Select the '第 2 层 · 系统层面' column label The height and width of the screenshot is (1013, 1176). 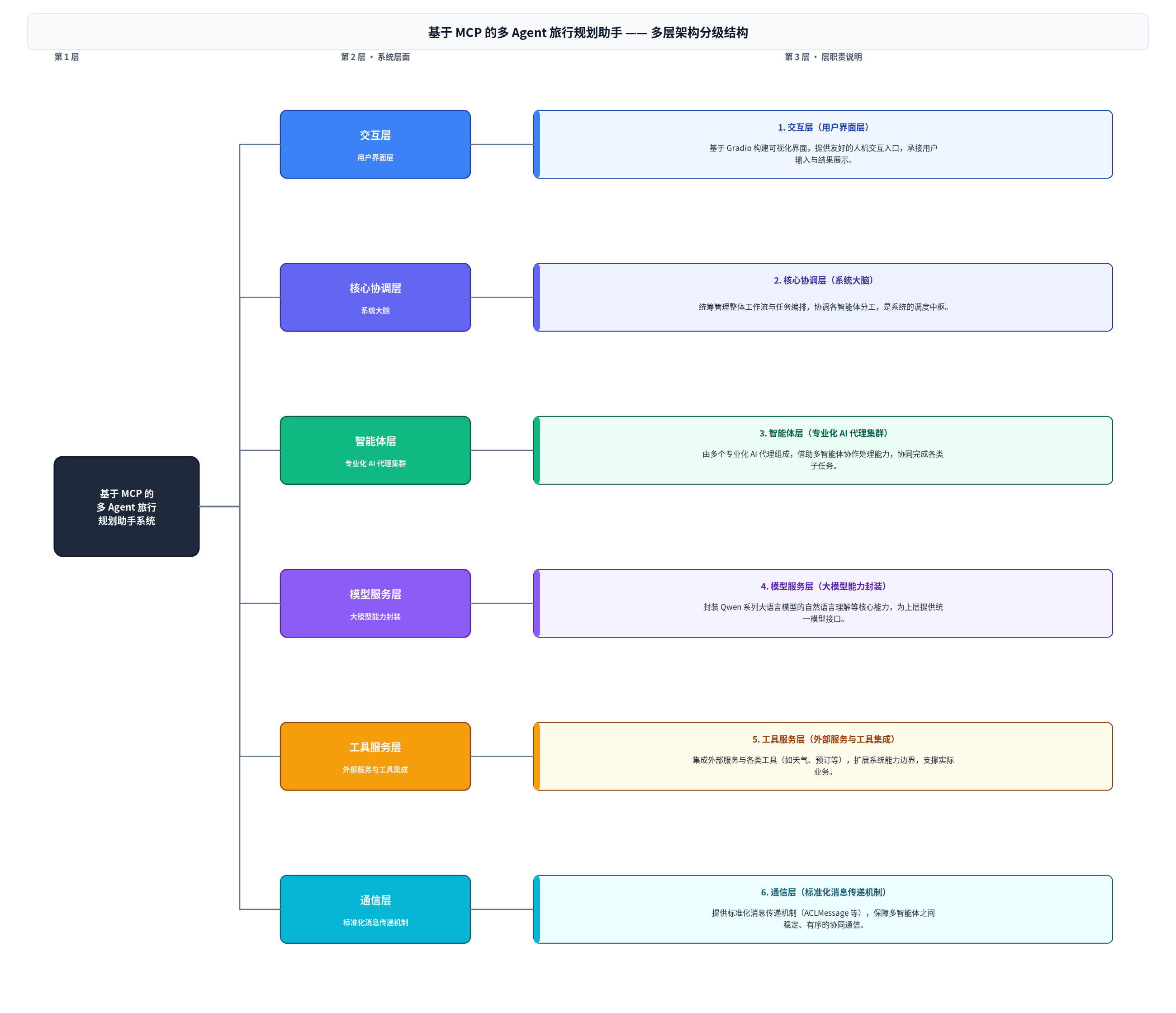tap(375, 57)
